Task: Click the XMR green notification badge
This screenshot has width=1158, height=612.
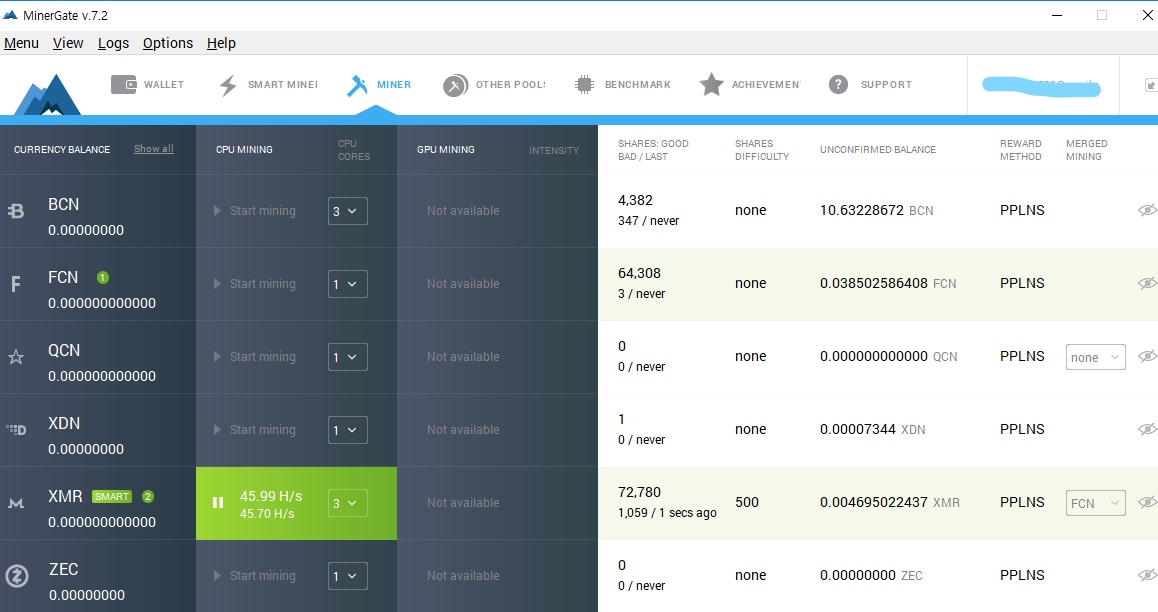Action: click(x=148, y=497)
